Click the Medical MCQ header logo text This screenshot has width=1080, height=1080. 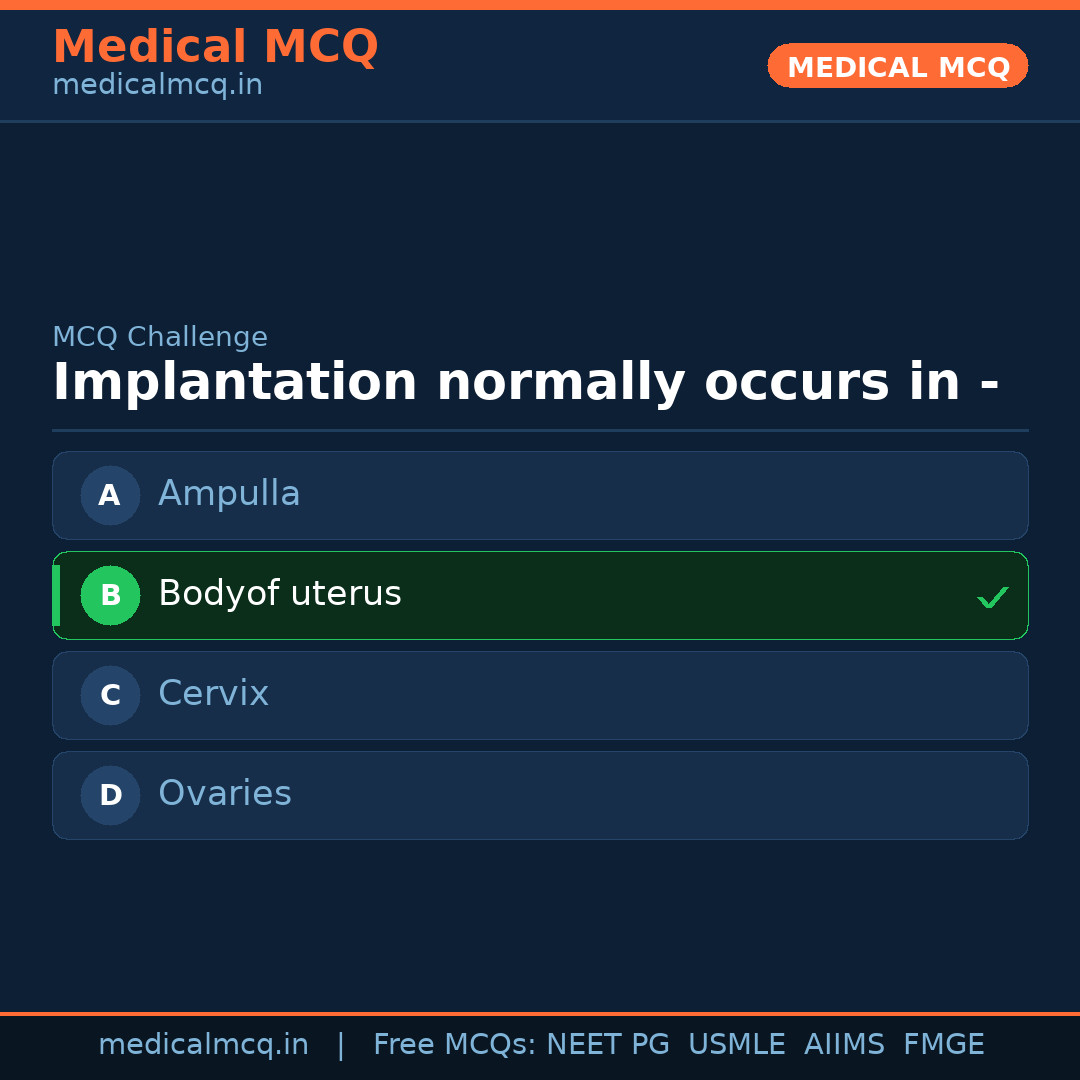[216, 46]
